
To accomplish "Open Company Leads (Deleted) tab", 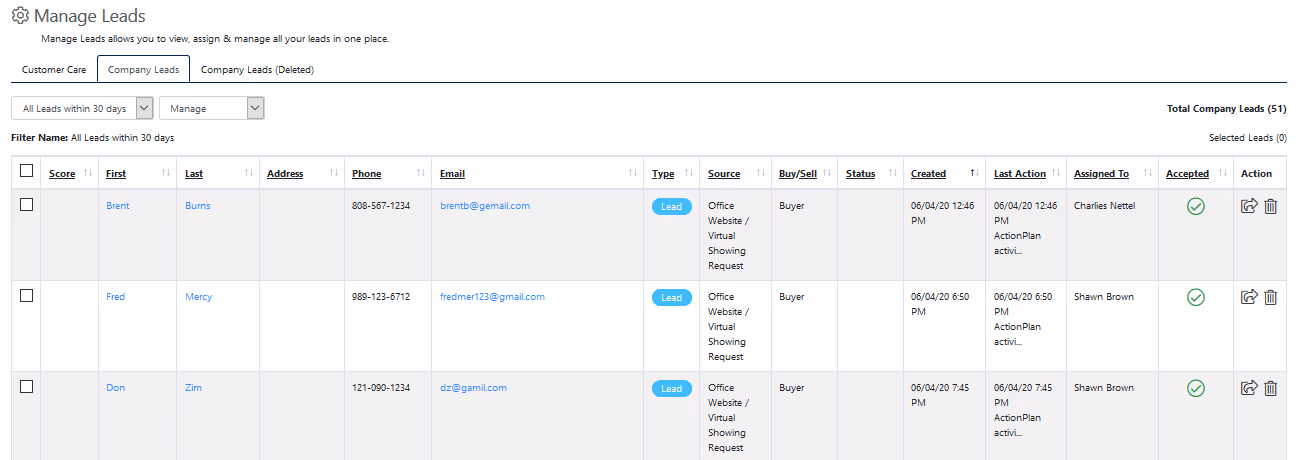I will pyautogui.click(x=257, y=70).
